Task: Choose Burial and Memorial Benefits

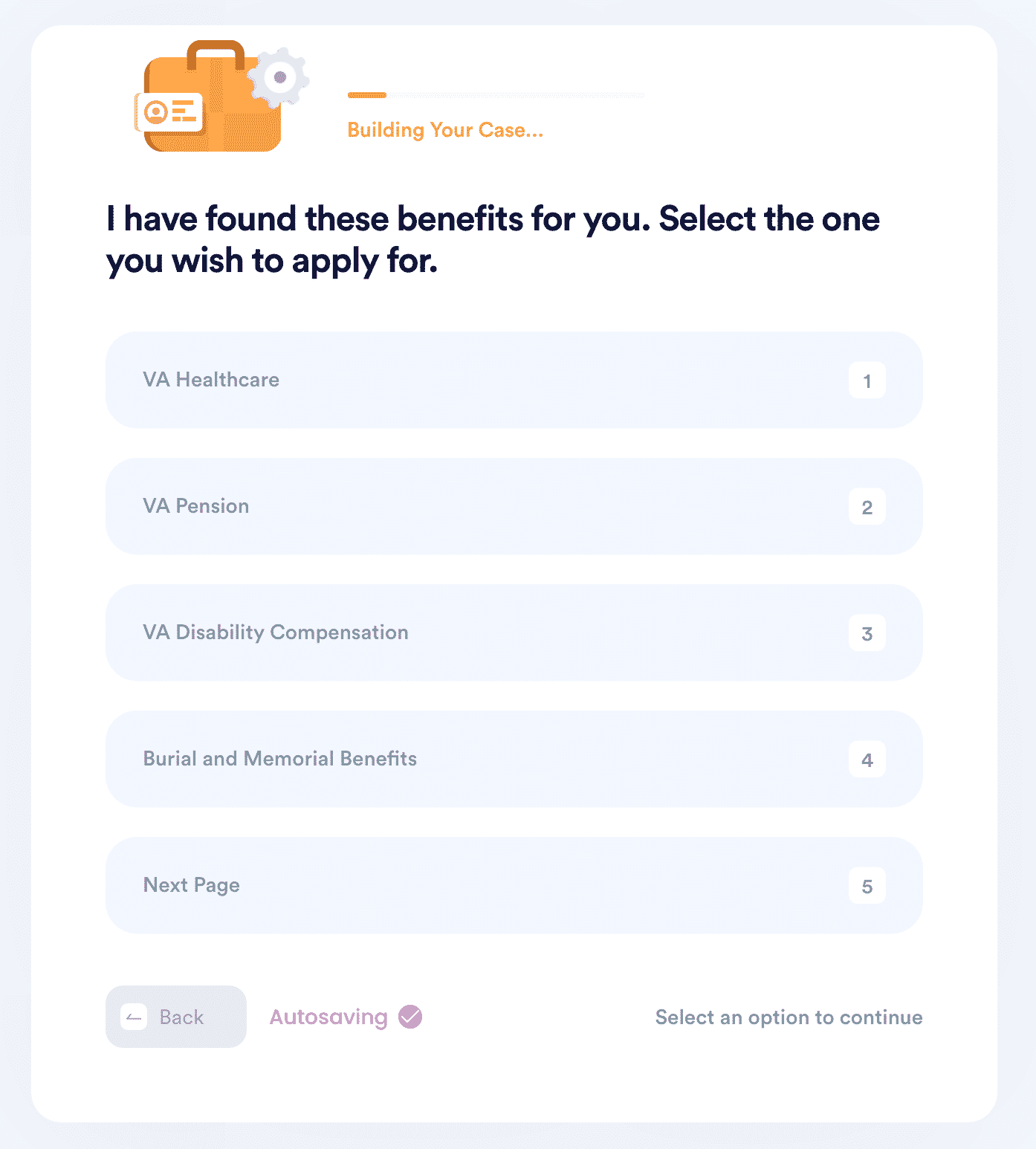Action: 514,759
